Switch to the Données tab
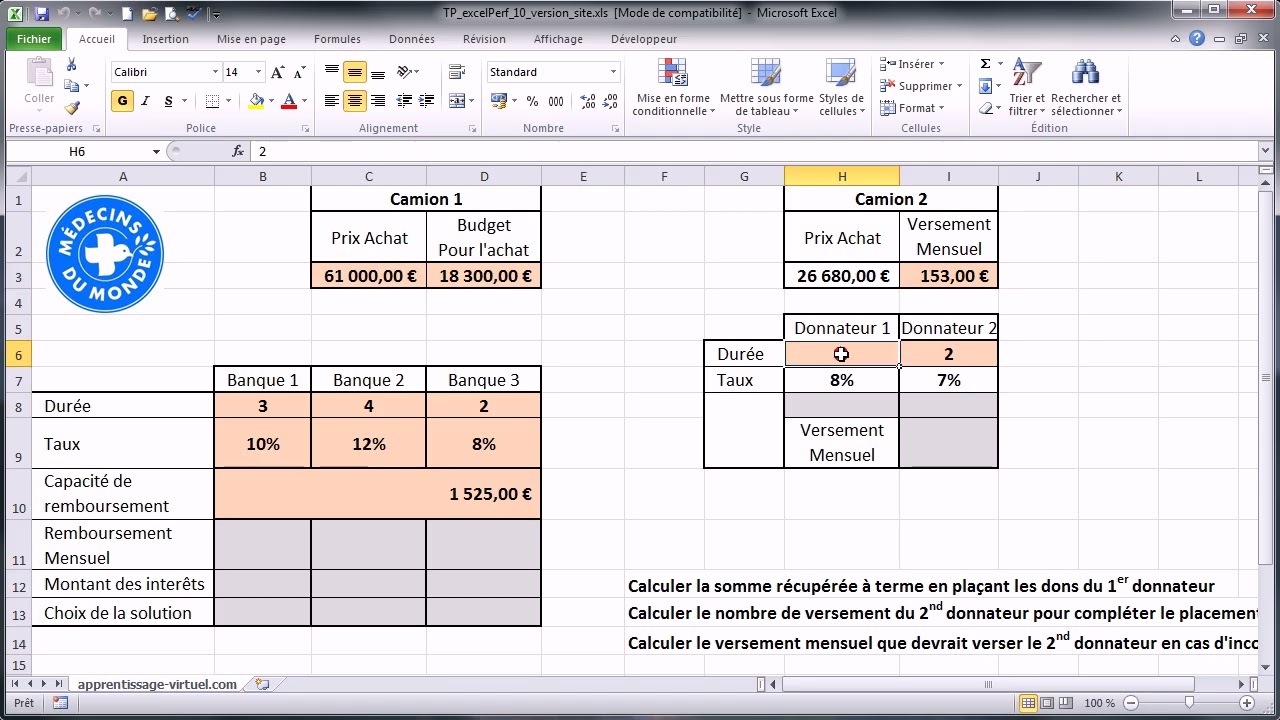1280x720 pixels. pyautogui.click(x=412, y=39)
